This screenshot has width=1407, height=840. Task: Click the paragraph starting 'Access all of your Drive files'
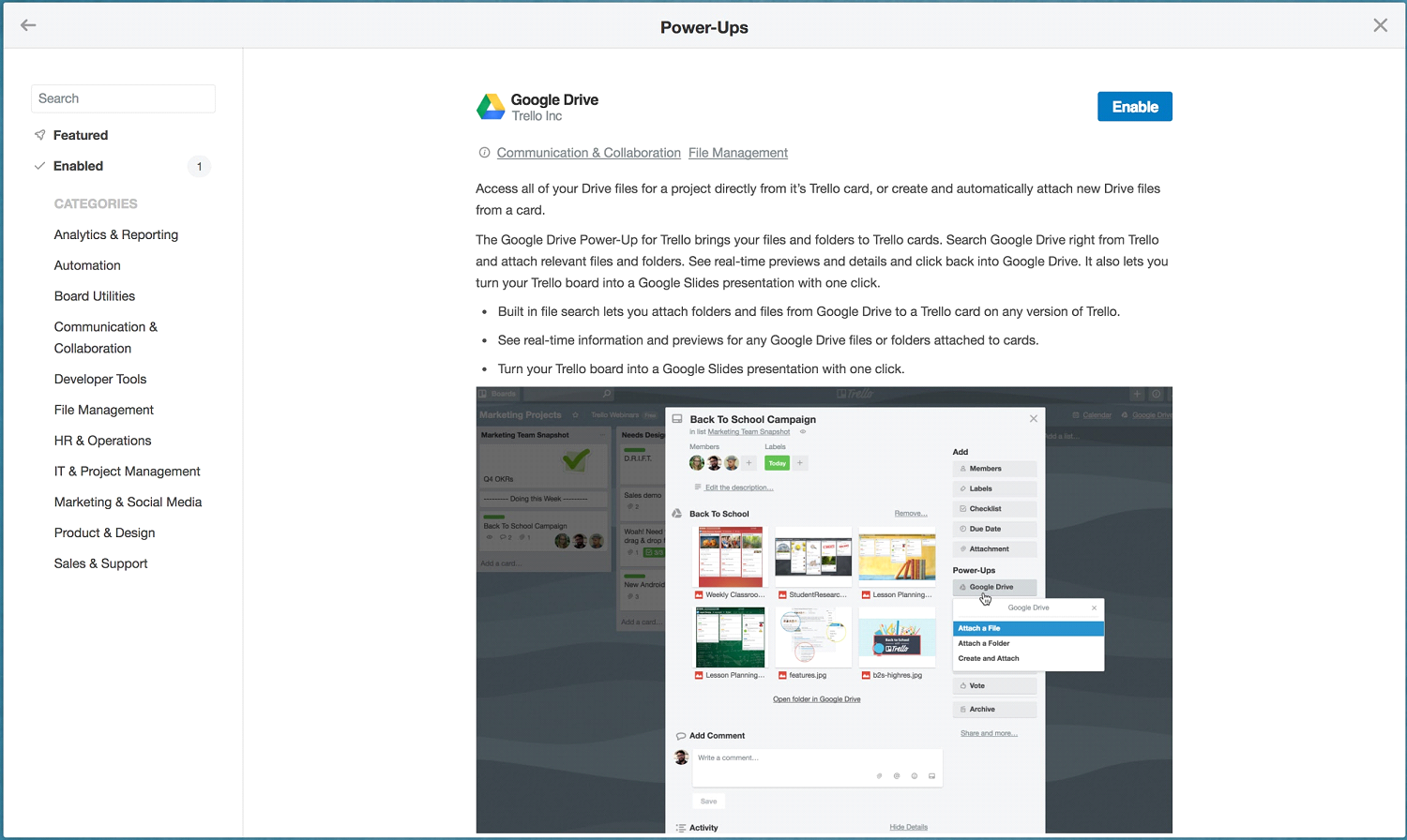click(818, 199)
